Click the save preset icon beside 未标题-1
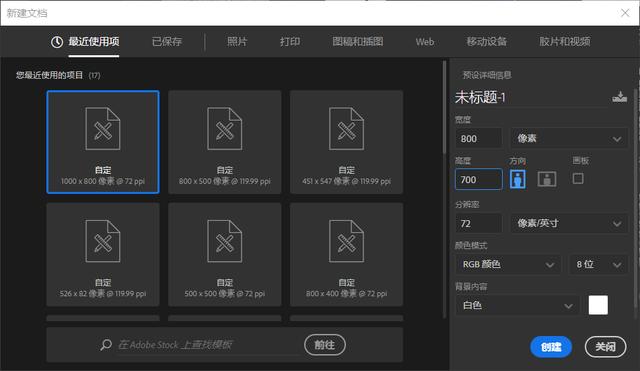Viewport: 640px width, 371px height. (x=620, y=97)
